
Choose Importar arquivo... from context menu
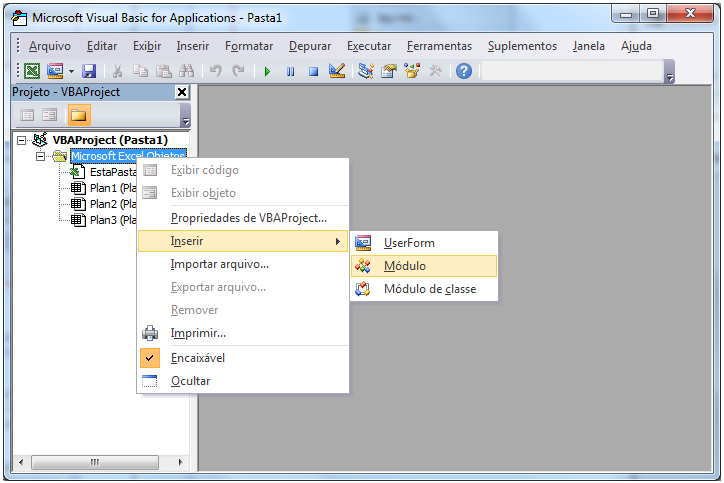tap(219, 264)
